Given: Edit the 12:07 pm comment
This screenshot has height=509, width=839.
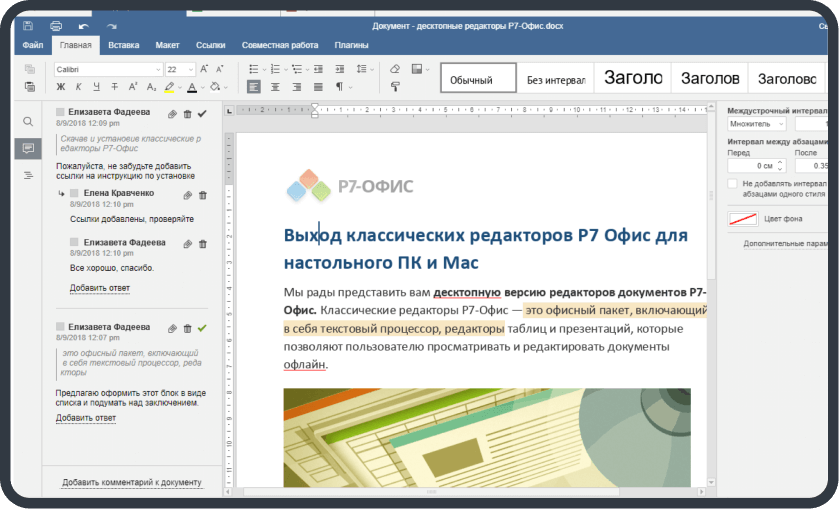Looking at the screenshot, I should click(x=172, y=329).
